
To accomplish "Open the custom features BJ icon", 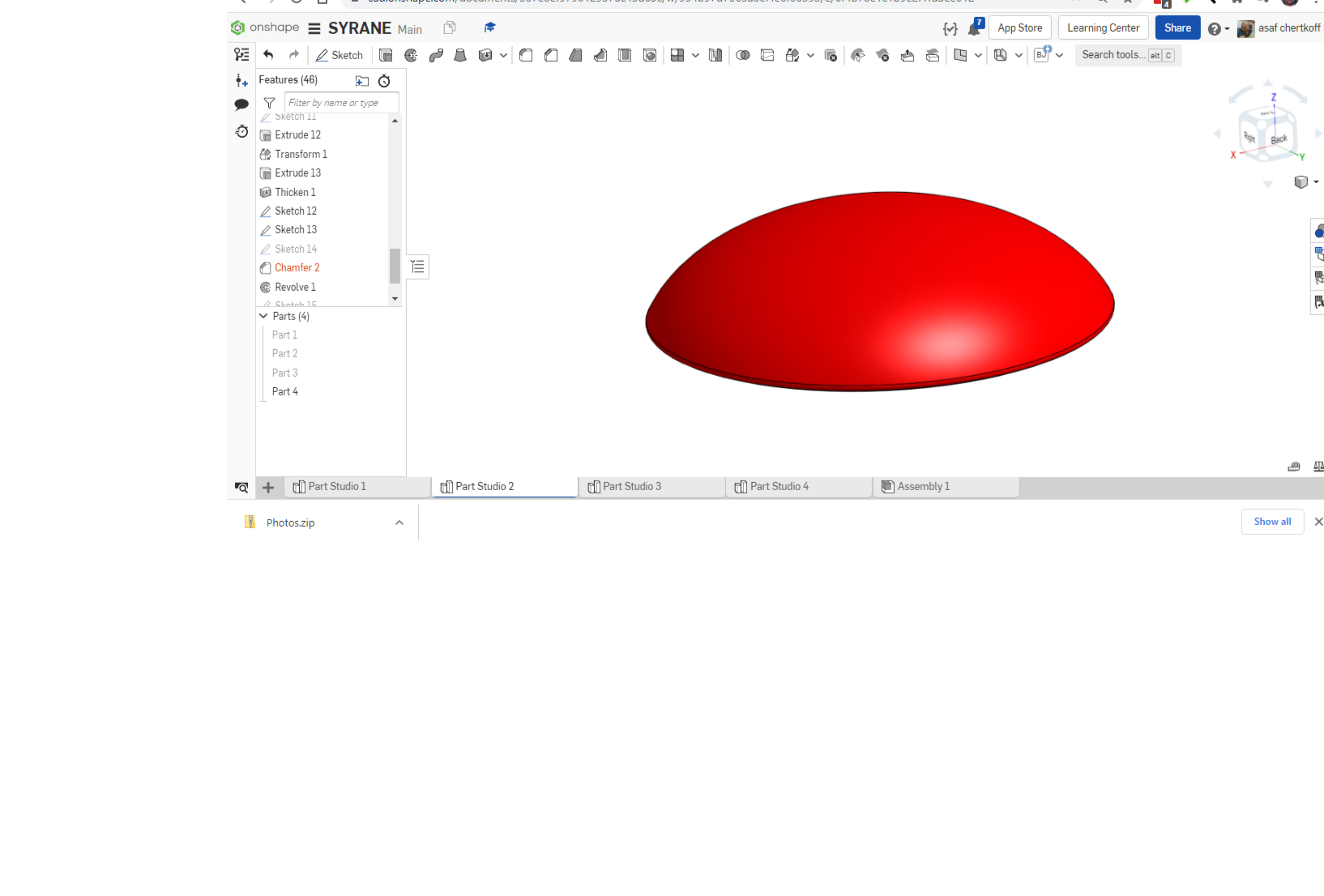I will pos(1042,54).
